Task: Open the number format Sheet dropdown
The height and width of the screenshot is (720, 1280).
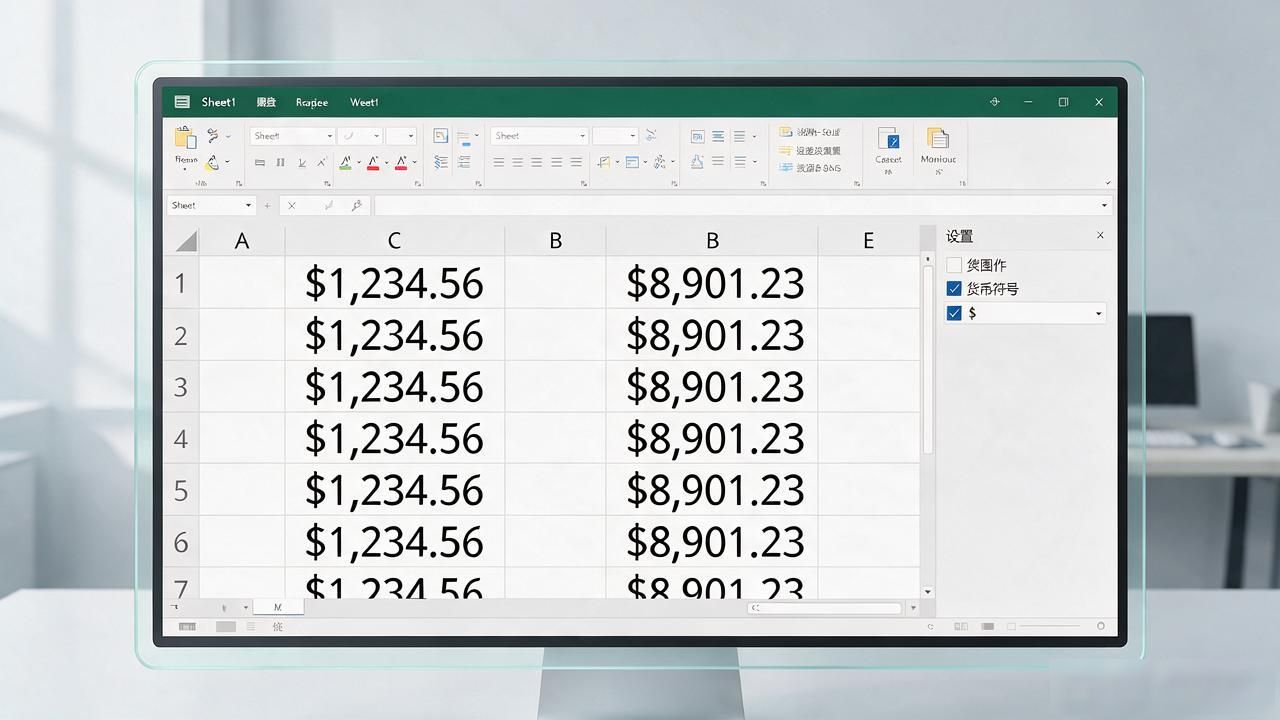Action: [582, 136]
